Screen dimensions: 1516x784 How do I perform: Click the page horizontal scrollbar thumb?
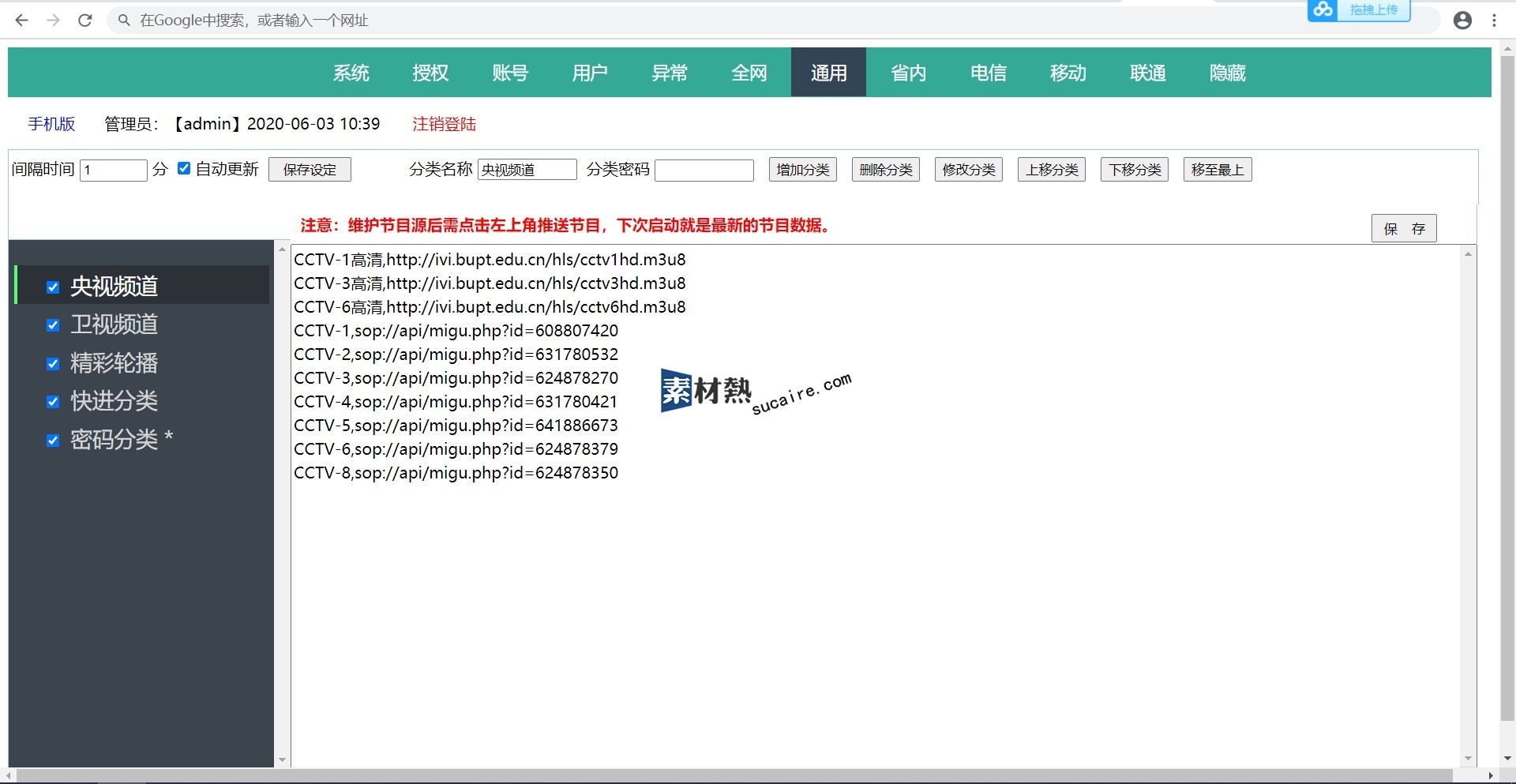(734, 776)
